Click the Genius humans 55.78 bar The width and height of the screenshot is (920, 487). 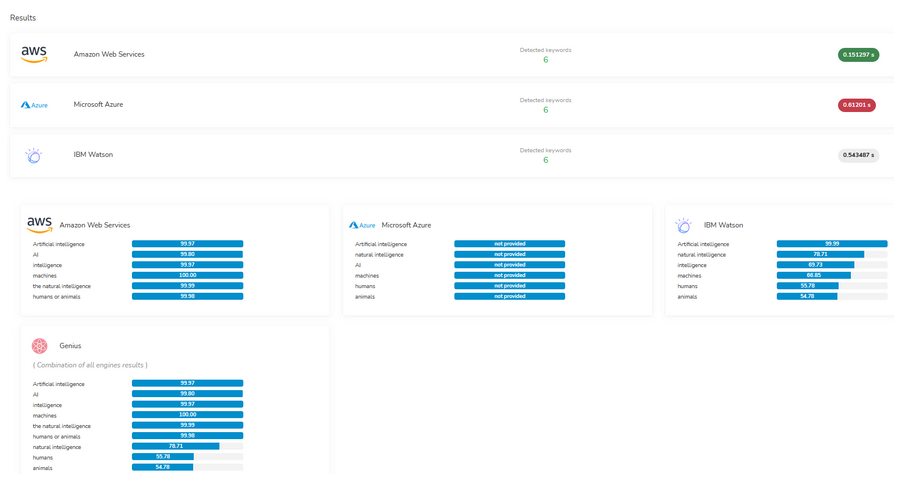coord(187,457)
